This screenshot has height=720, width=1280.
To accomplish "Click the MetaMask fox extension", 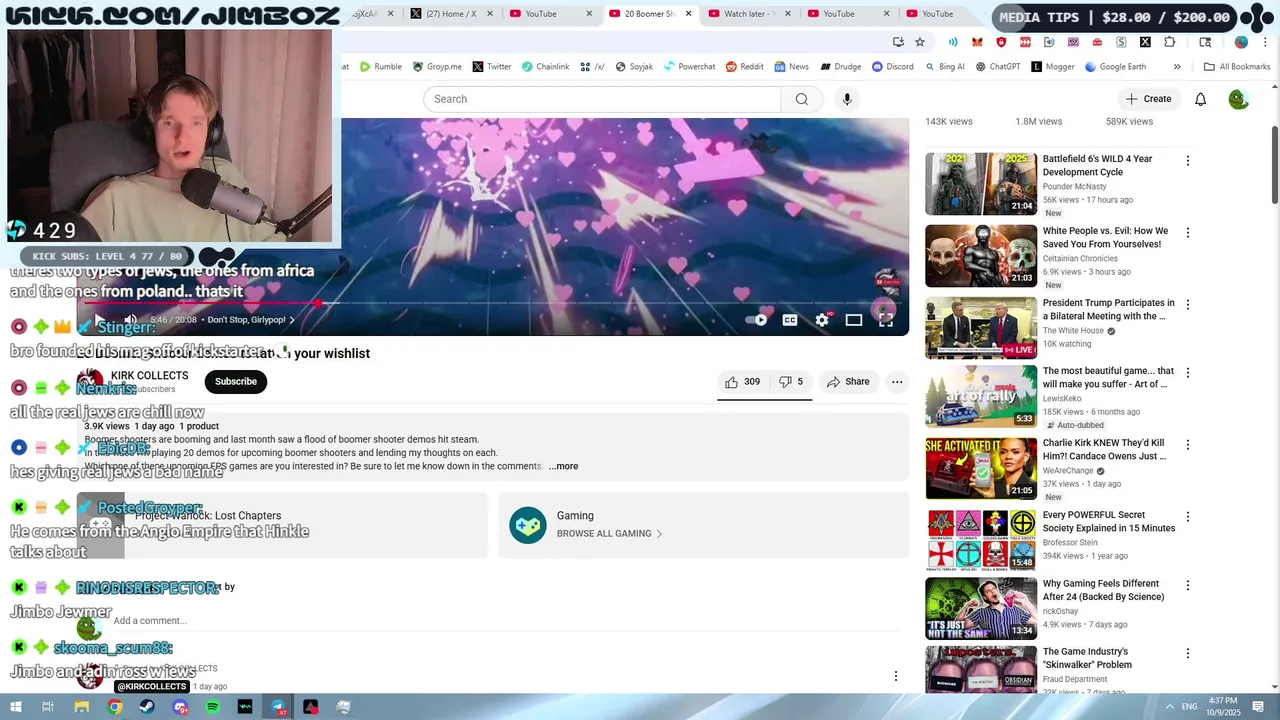I will click(x=977, y=42).
